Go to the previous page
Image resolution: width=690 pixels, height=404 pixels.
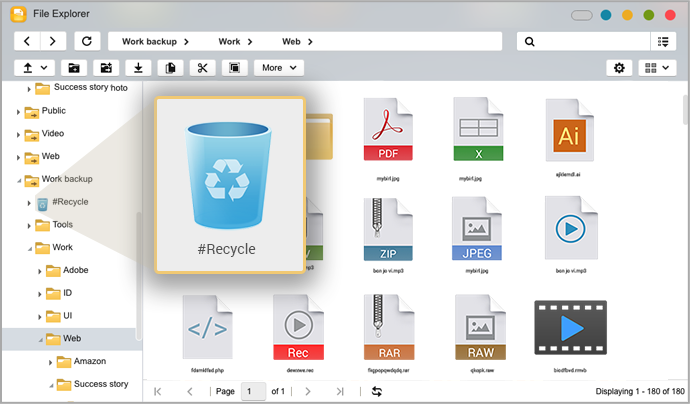[190, 391]
